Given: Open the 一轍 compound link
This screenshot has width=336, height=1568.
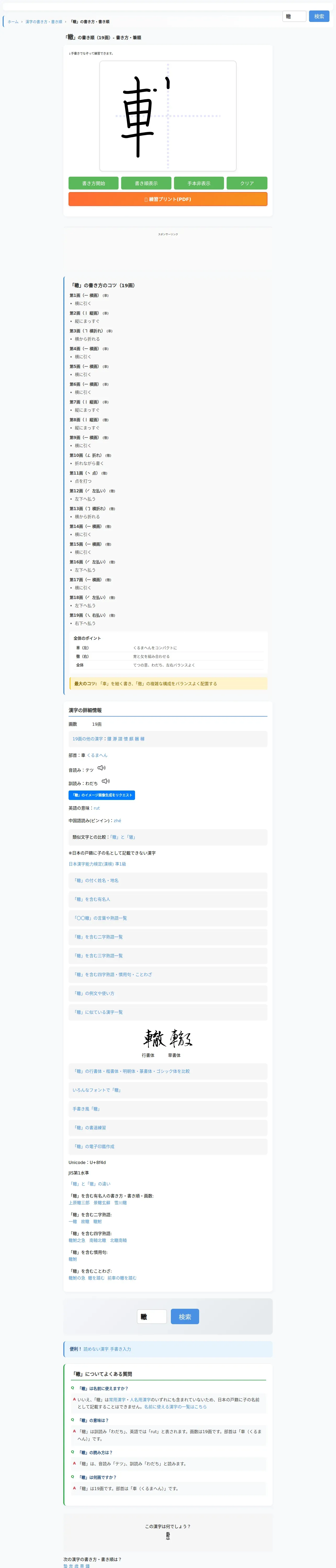Looking at the screenshot, I should [x=72, y=1222].
